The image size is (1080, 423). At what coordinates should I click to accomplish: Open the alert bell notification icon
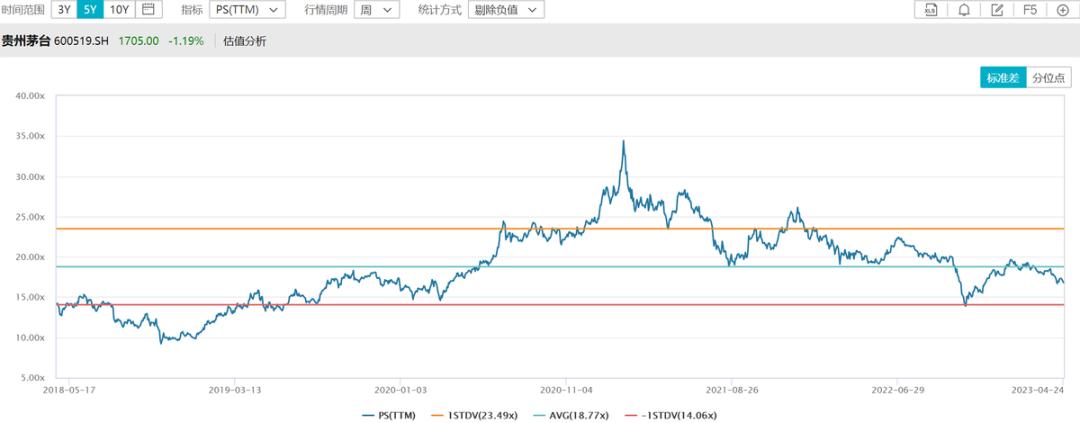(x=964, y=10)
